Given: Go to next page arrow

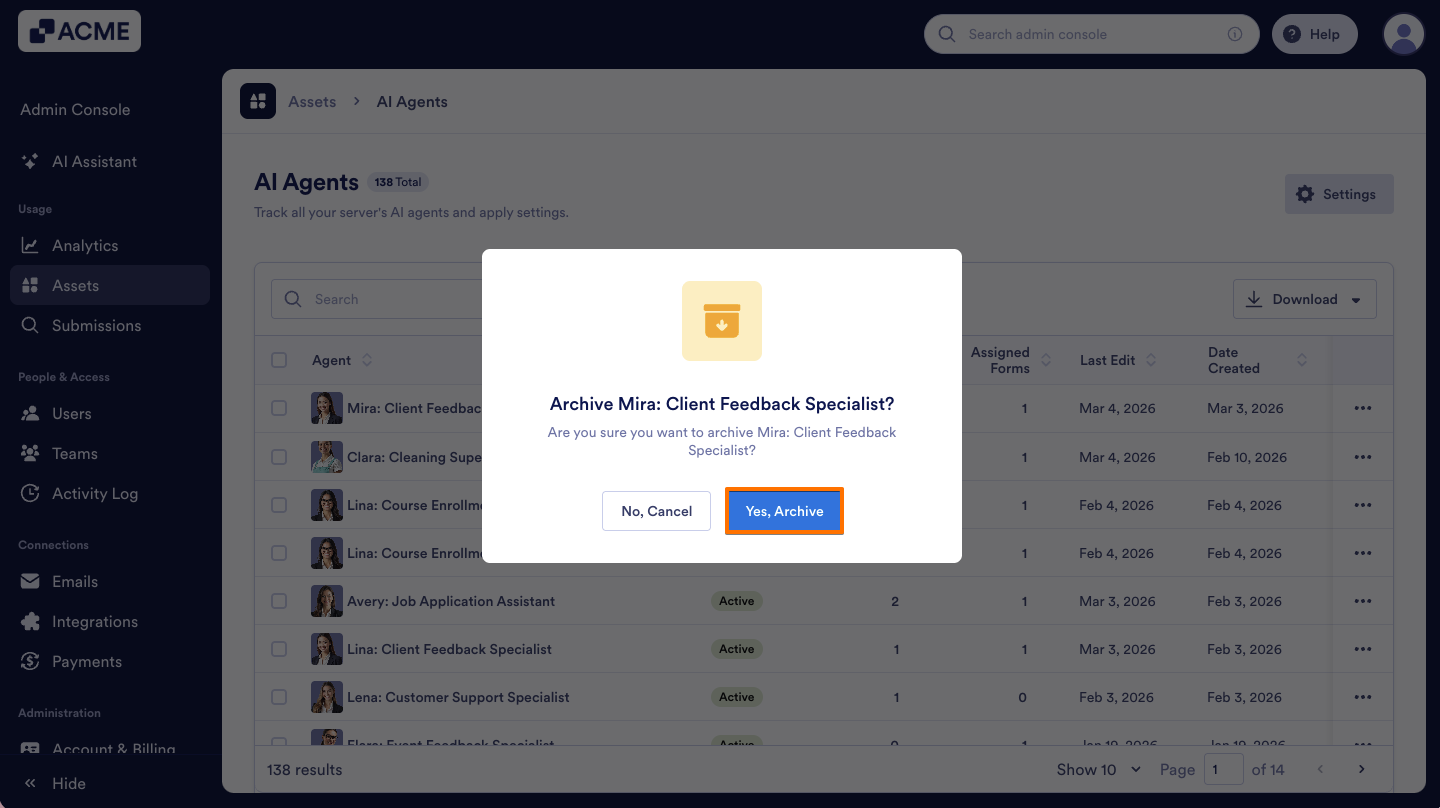Looking at the screenshot, I should [1361, 769].
